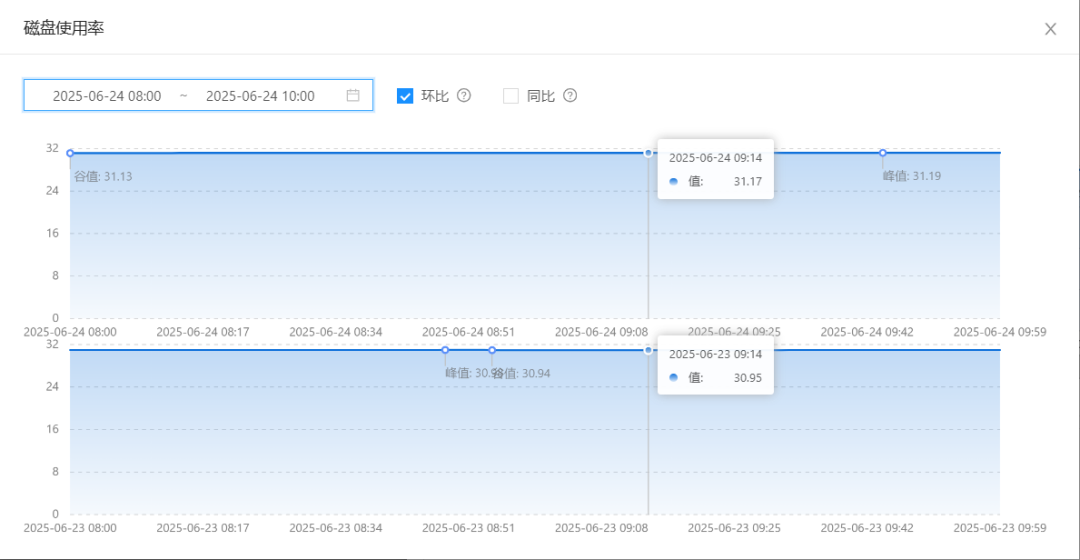The image size is (1080, 560).
Task: Click the 09:14 point on 06-23 chart
Action: pos(648,350)
